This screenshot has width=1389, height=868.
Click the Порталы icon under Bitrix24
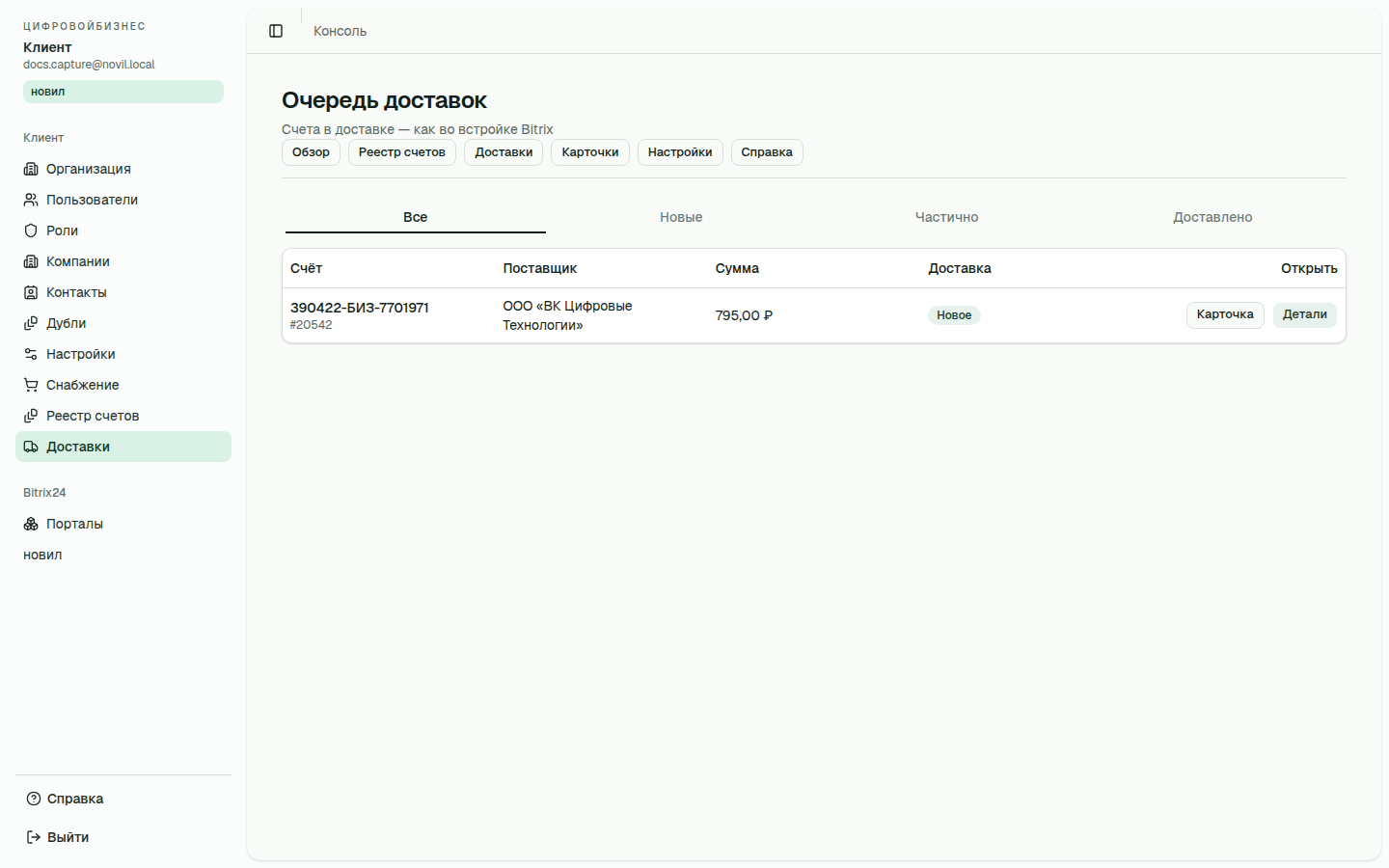coord(31,524)
